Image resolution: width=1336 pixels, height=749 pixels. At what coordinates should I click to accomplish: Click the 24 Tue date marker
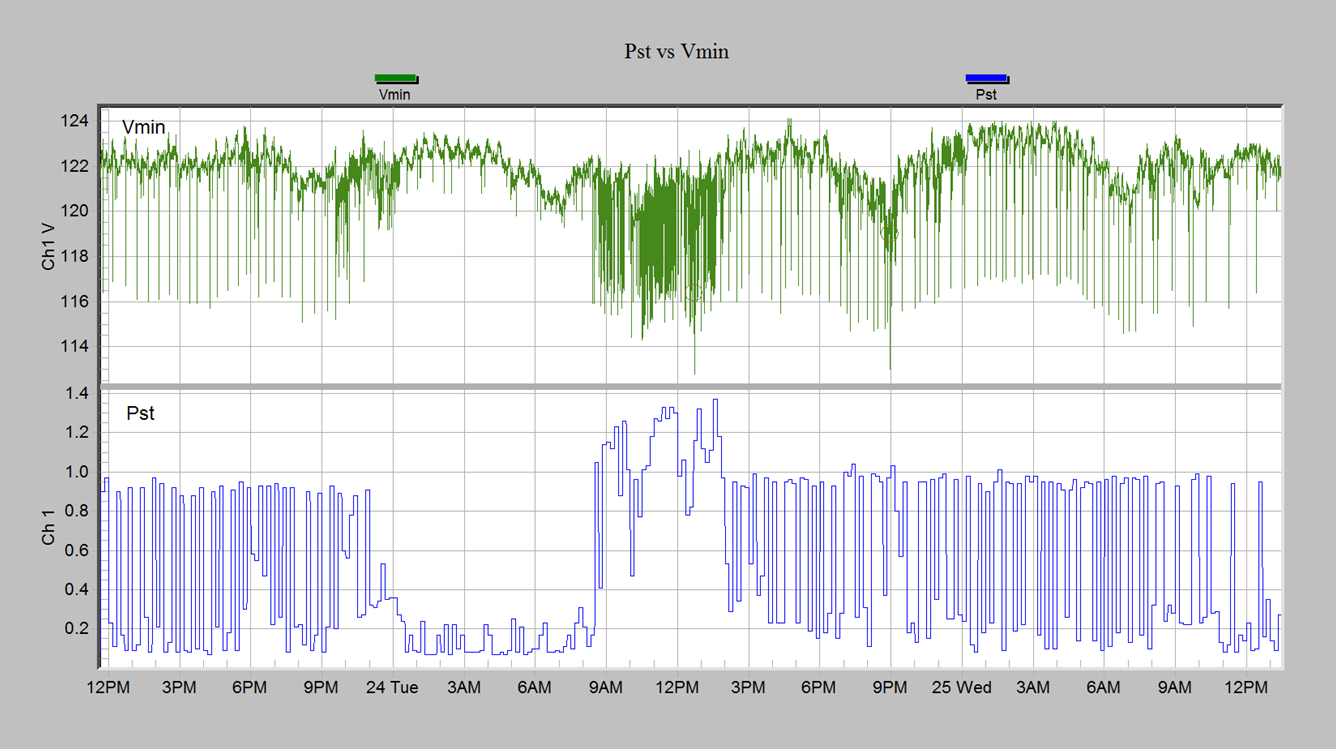pyautogui.click(x=391, y=687)
